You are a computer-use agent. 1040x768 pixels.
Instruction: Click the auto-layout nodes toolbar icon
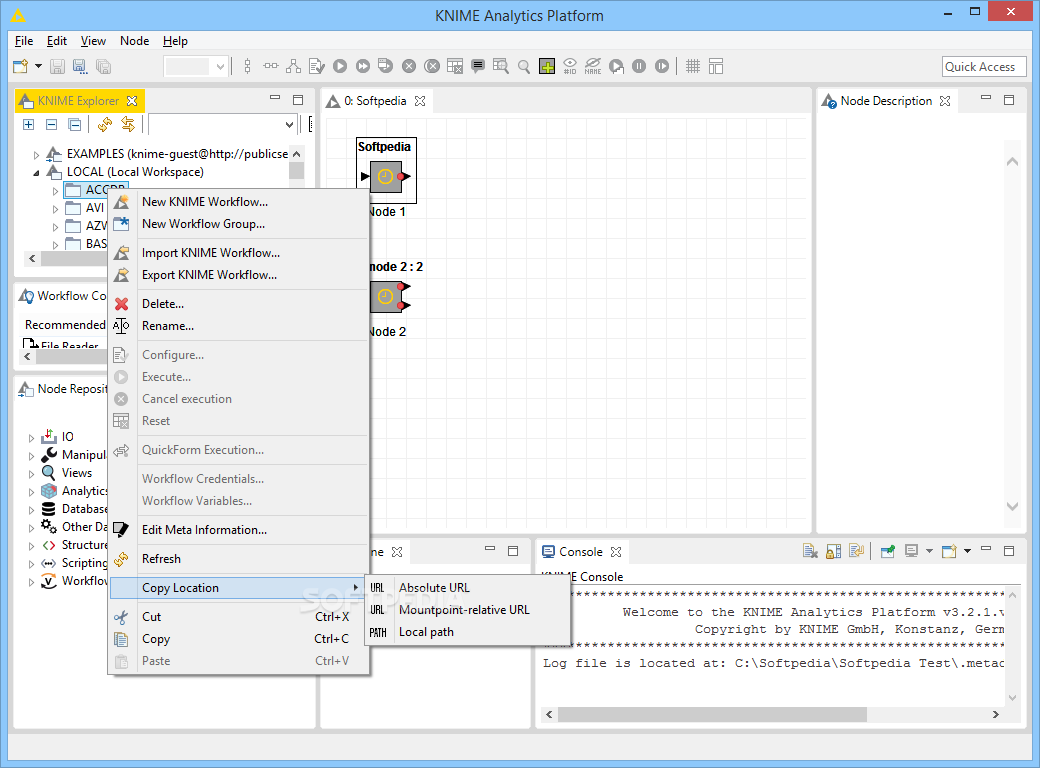[293, 66]
